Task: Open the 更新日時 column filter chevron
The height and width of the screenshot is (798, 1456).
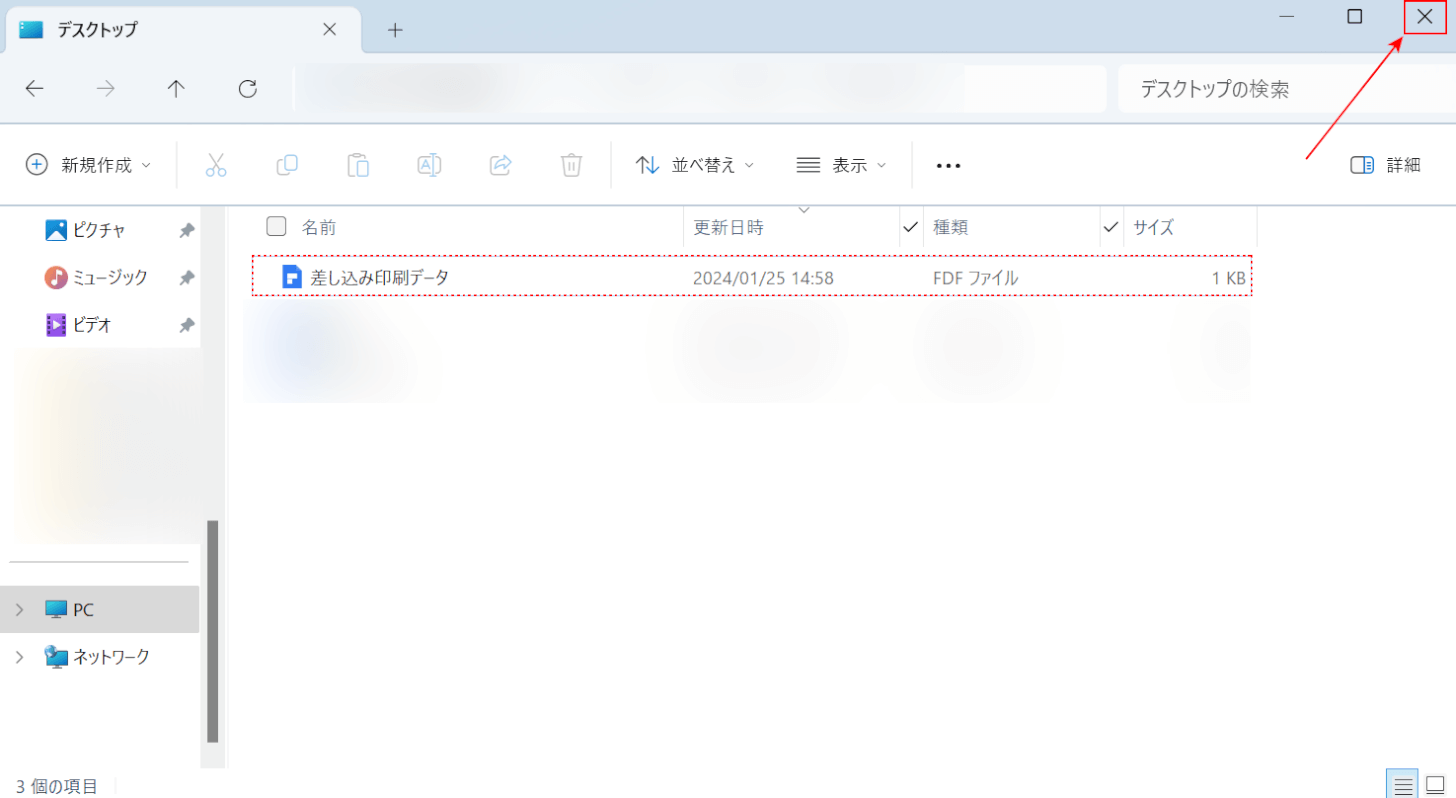Action: [x=803, y=210]
